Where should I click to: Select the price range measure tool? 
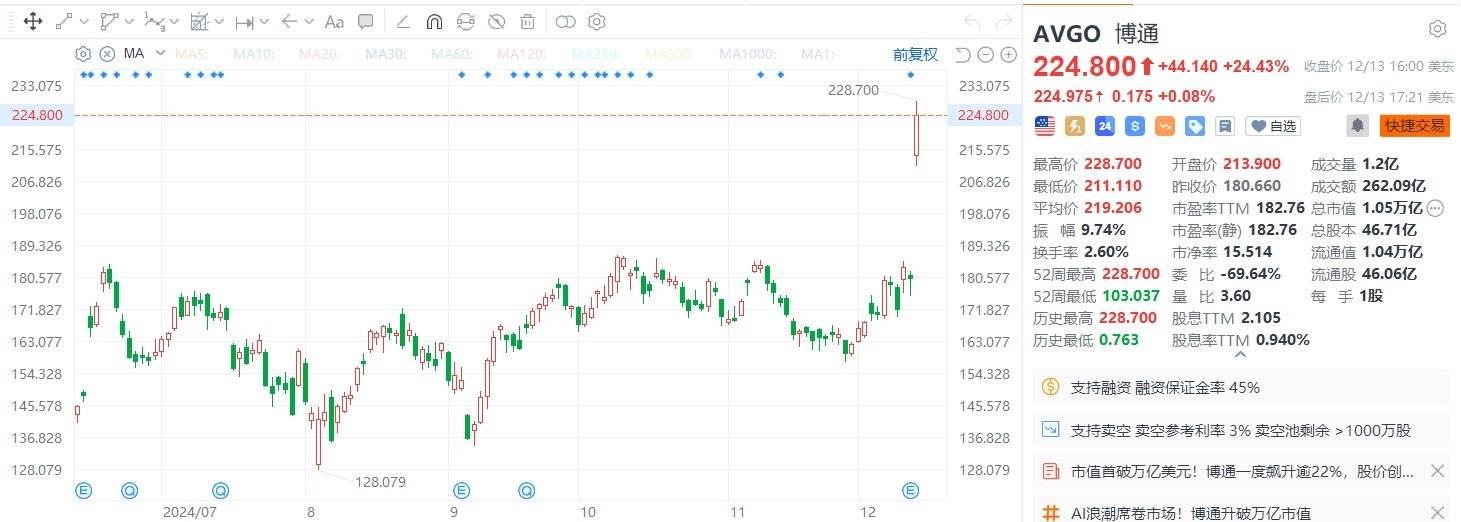(x=244, y=21)
